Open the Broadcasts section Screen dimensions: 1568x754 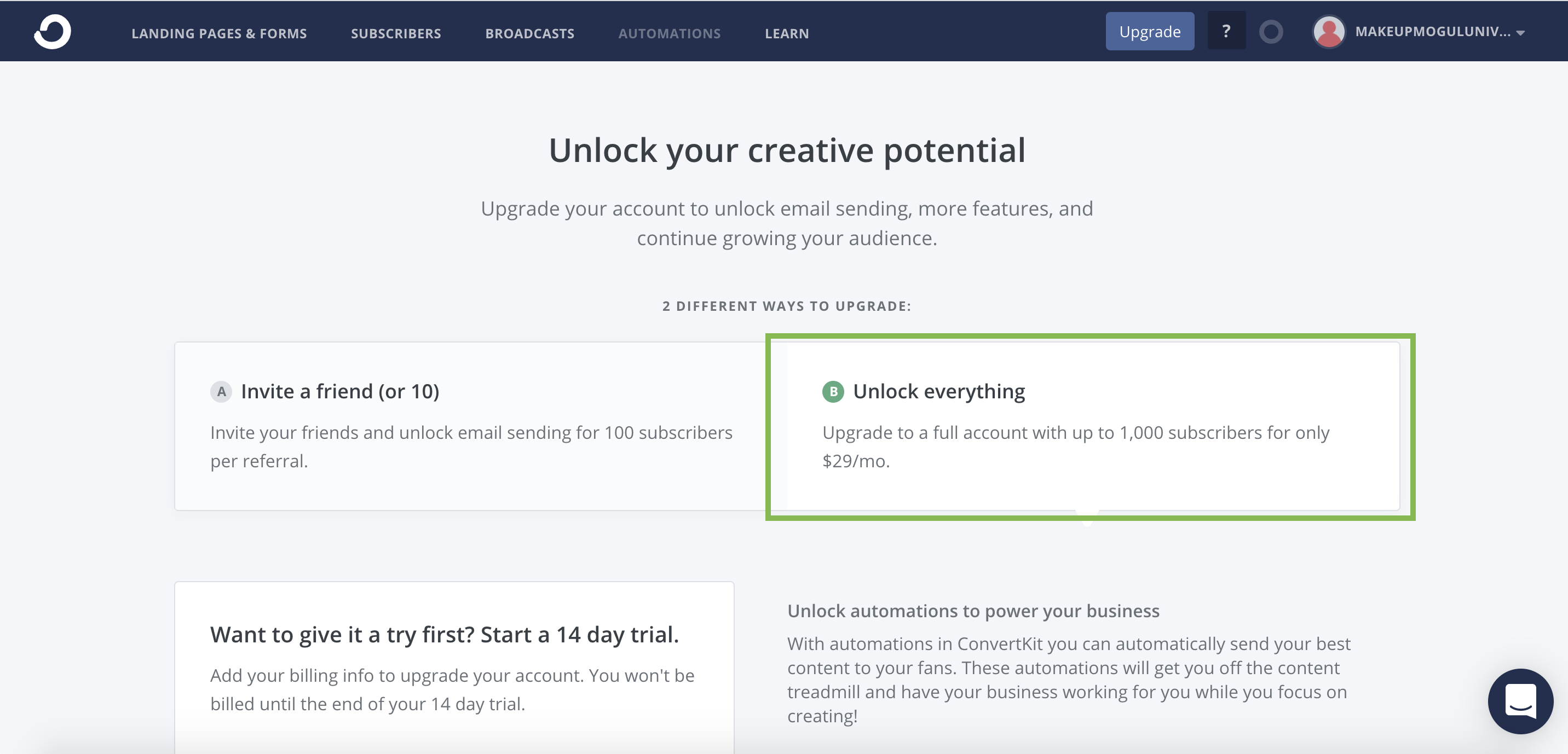[529, 33]
